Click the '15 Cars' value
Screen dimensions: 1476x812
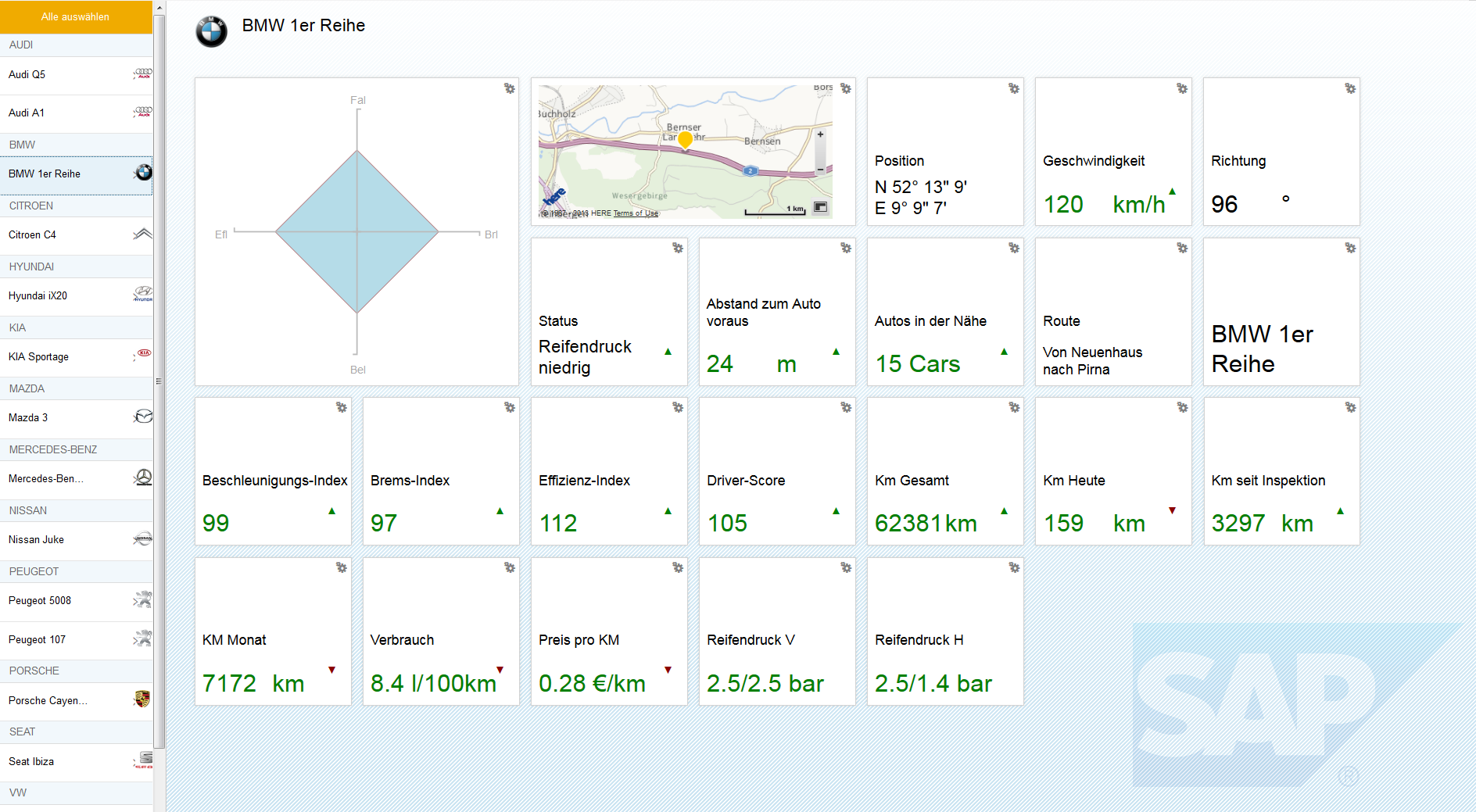click(x=918, y=364)
